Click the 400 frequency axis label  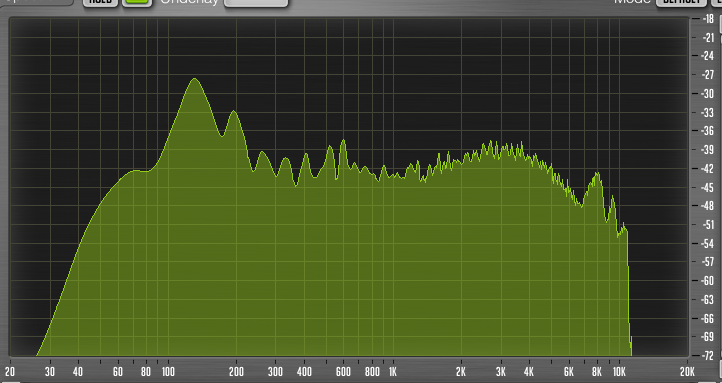(304, 371)
